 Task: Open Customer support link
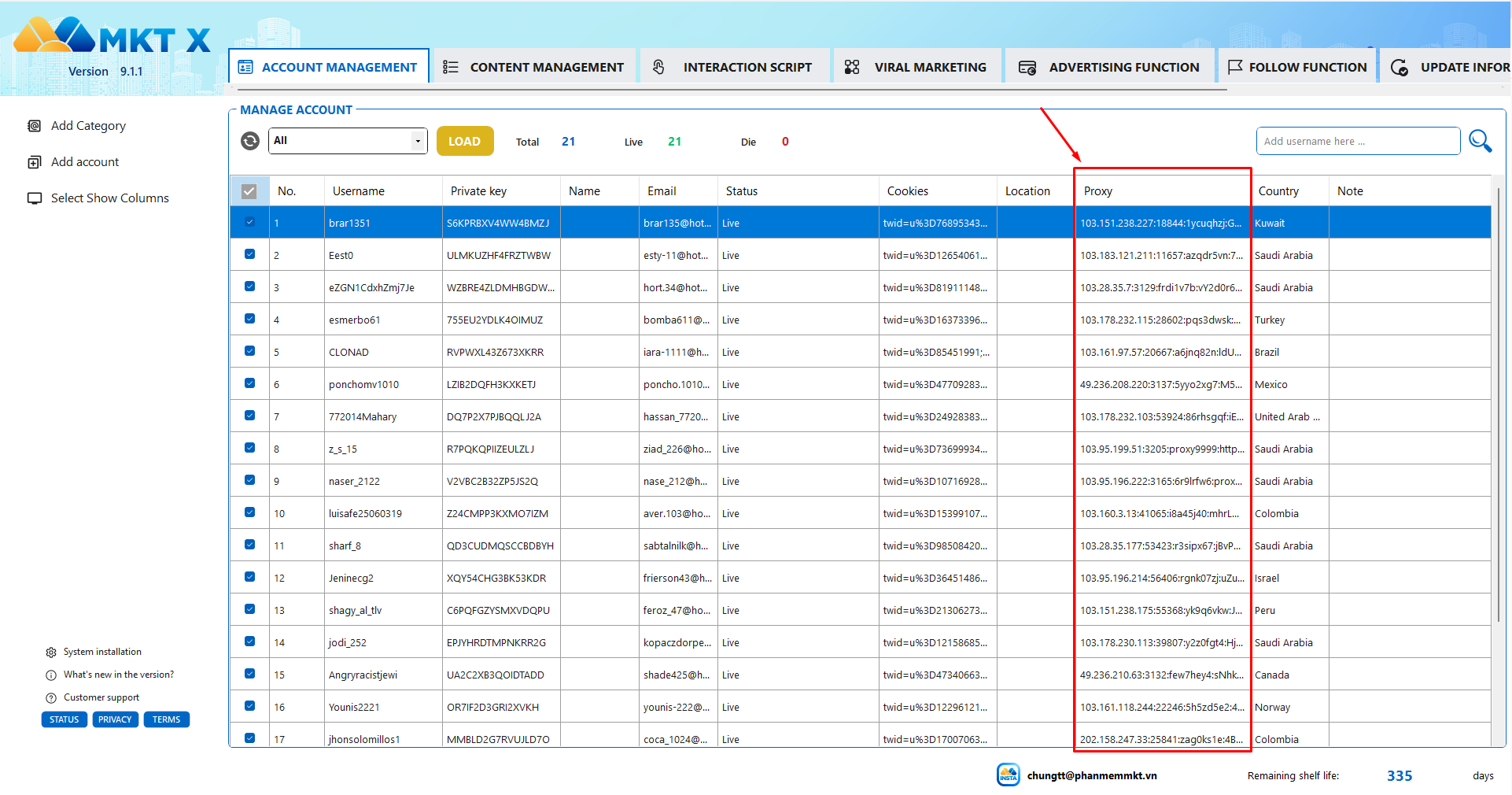(101, 698)
